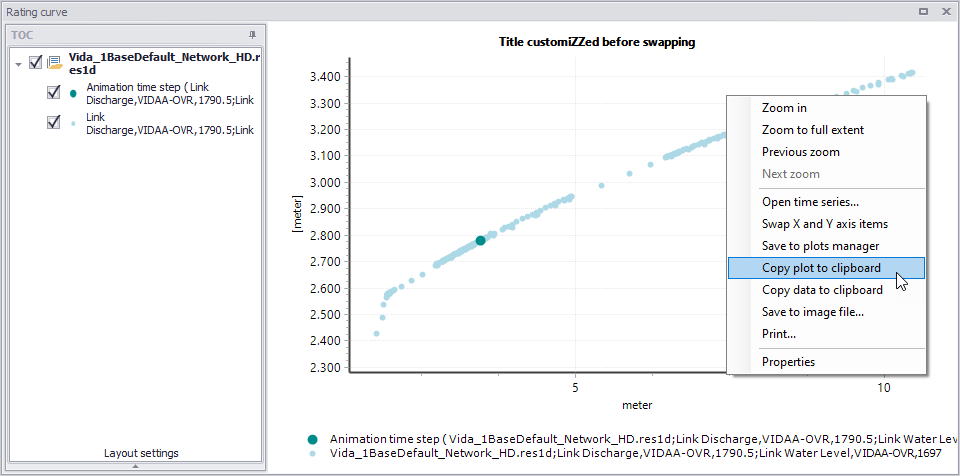Select Vida_1BaseDefault_Network_HD.res1d tree label
The width and height of the screenshot is (960, 476).
(164, 64)
